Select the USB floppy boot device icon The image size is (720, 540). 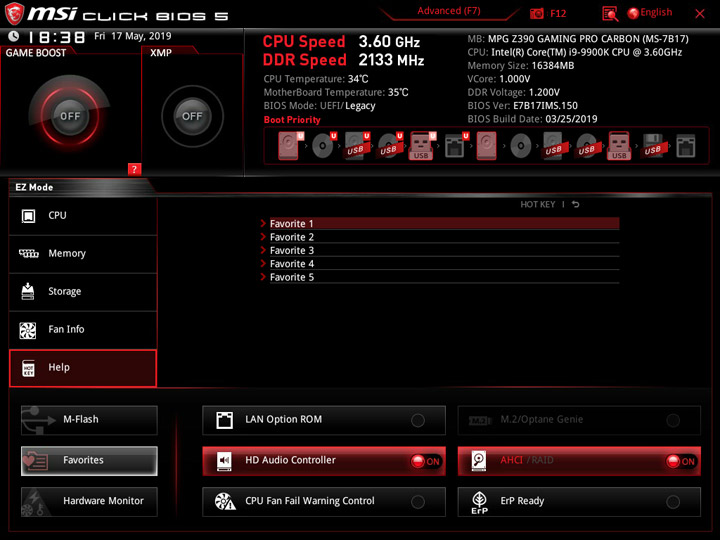point(653,146)
